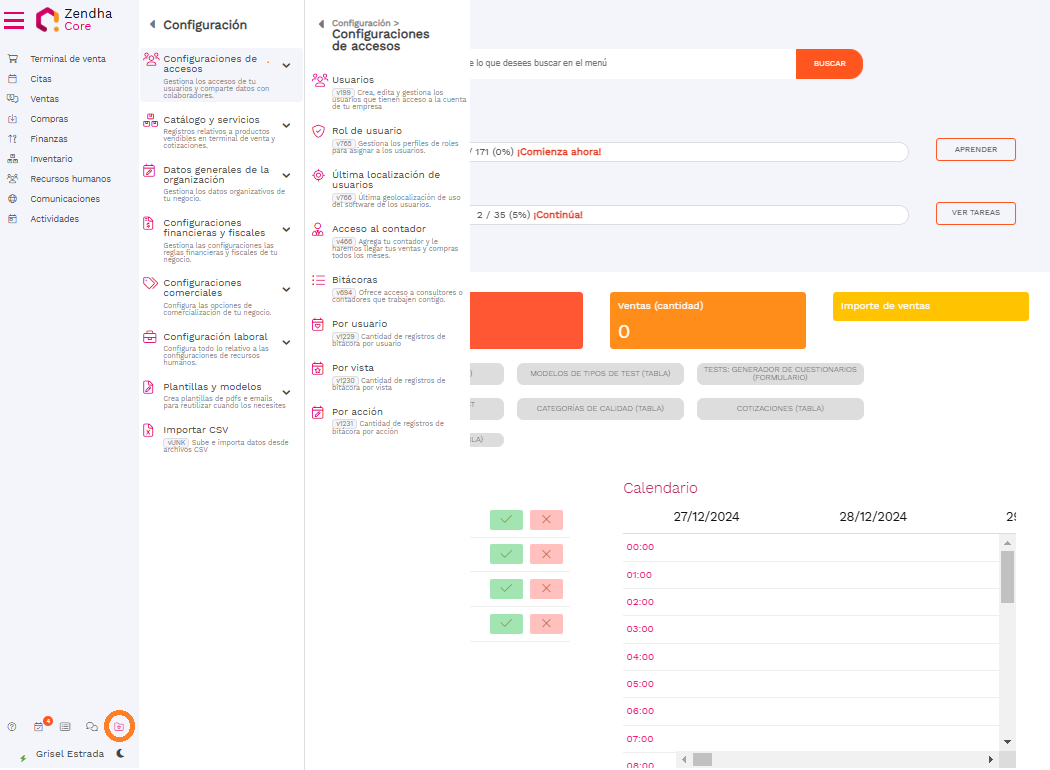Click the first green checkmark button
The width and height of the screenshot is (1050, 770).
[506, 520]
